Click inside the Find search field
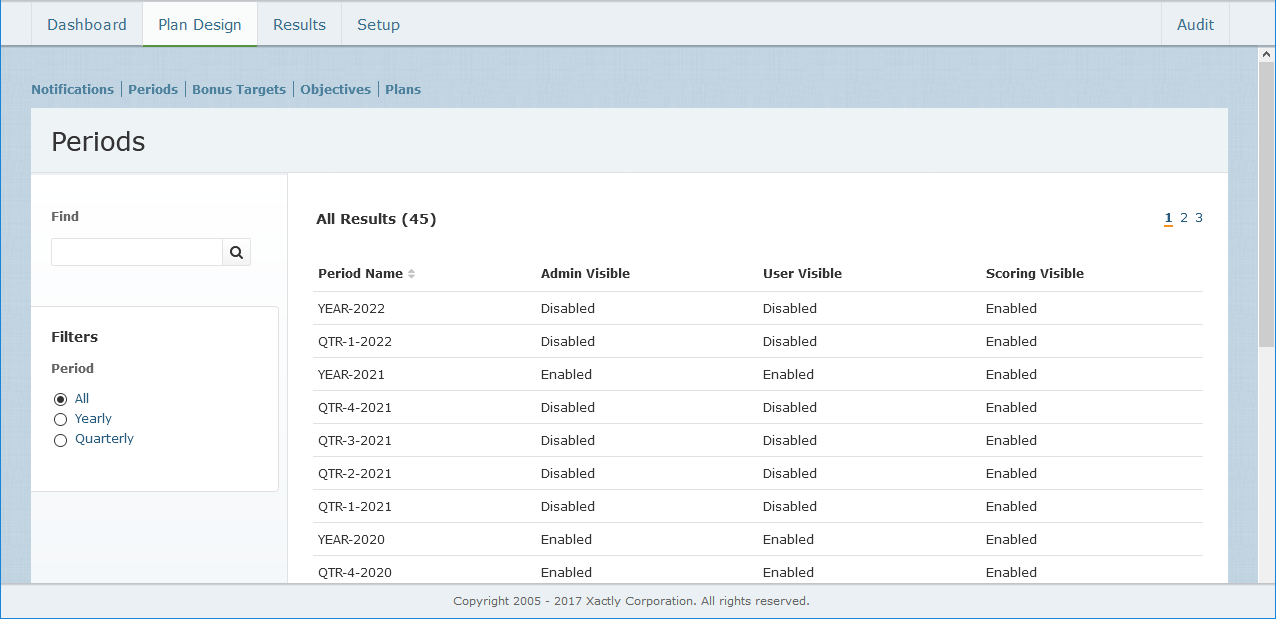Image resolution: width=1276 pixels, height=619 pixels. point(137,253)
